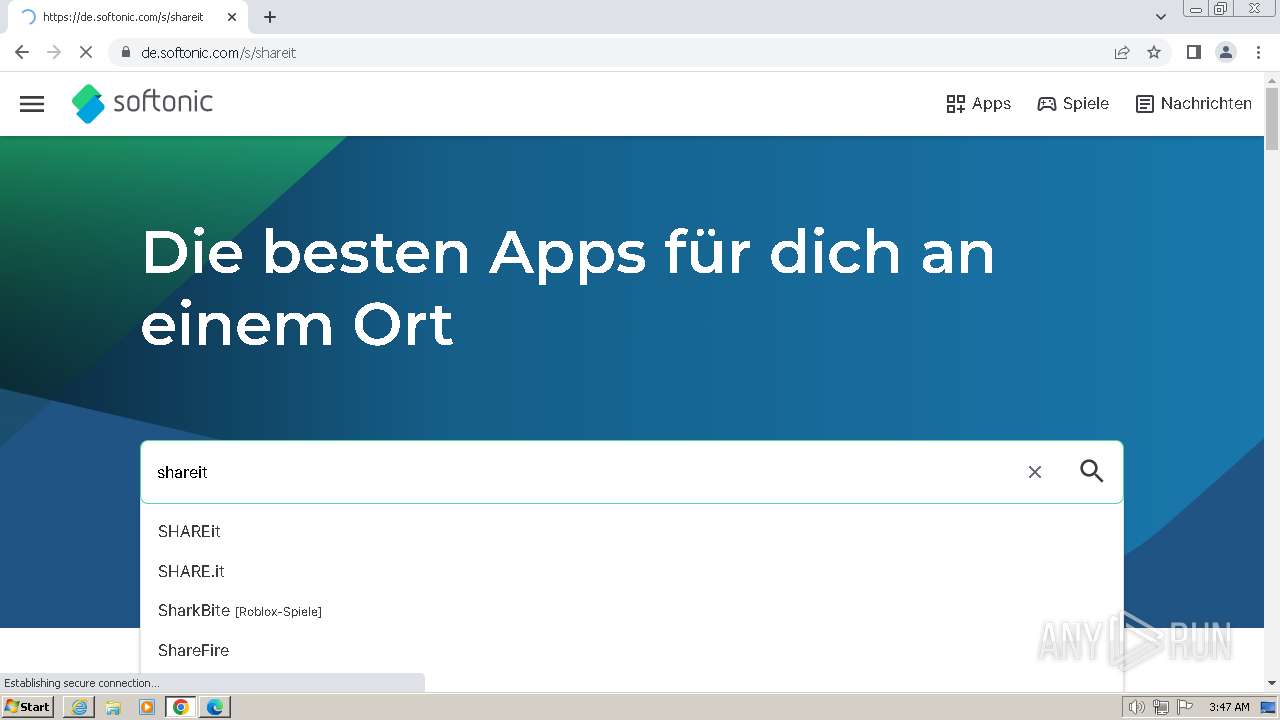Clear the search field with the X

pos(1035,472)
